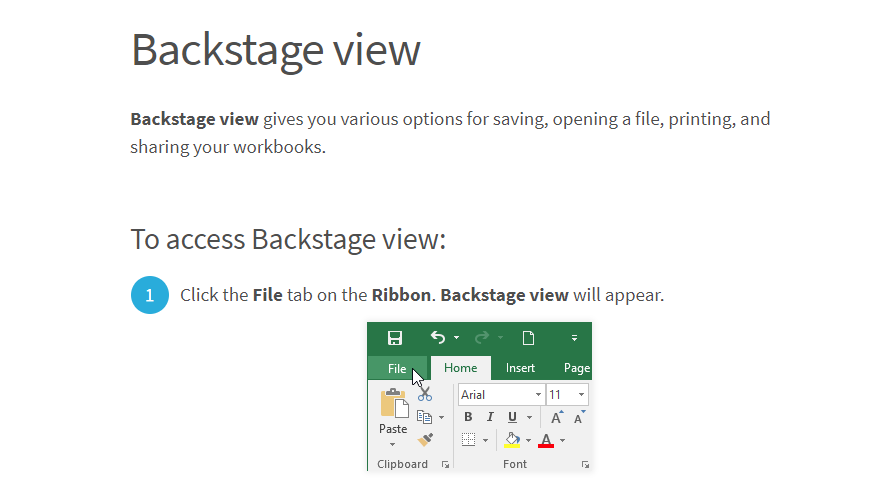Open the Clipboard dialog launcher
Image resolution: width=884 pixels, height=487 pixels.
[x=445, y=464]
